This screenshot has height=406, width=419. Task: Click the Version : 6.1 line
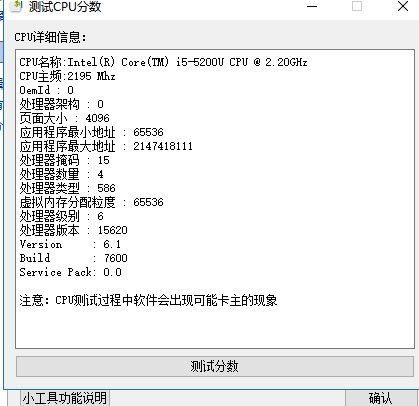pyautogui.click(x=70, y=244)
